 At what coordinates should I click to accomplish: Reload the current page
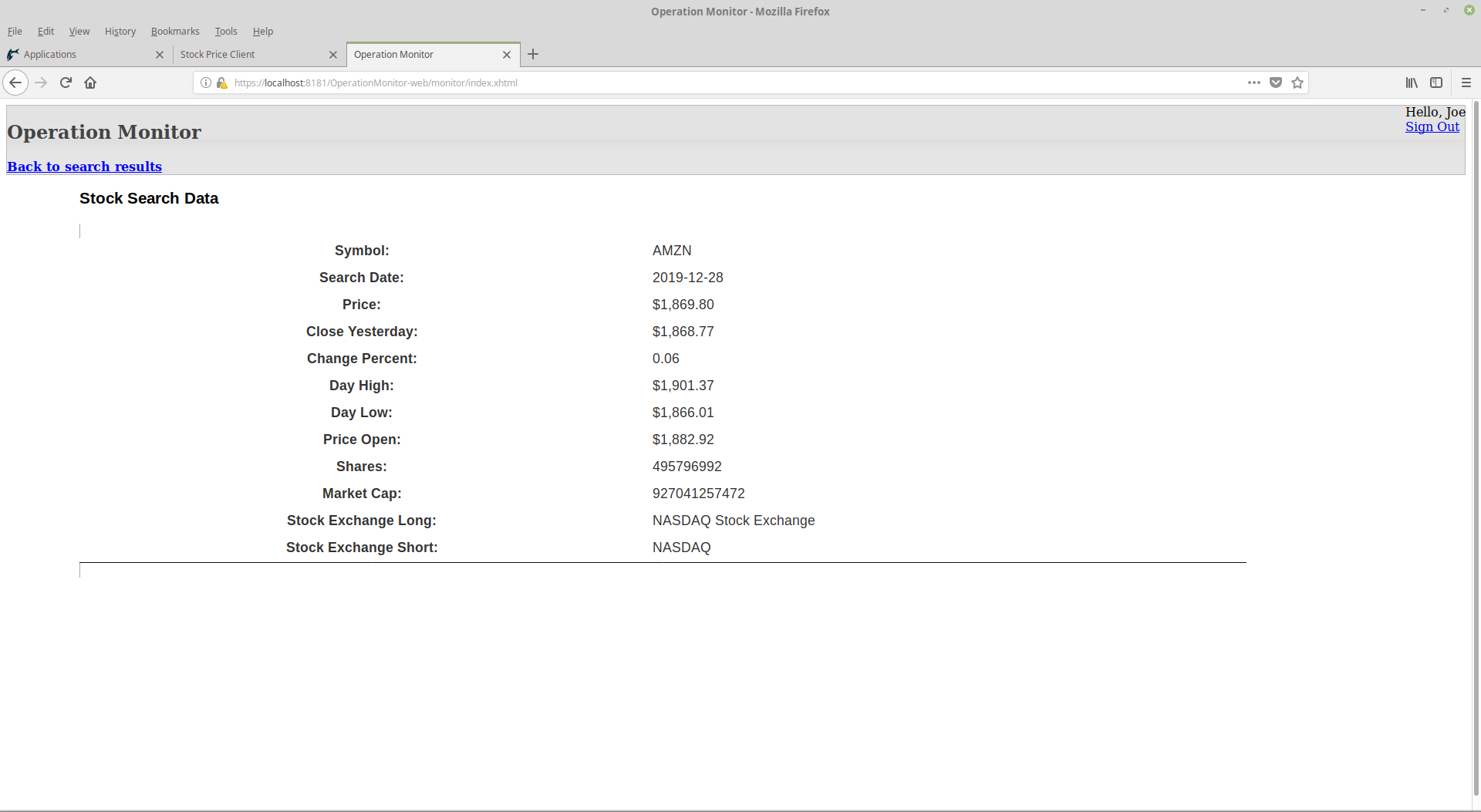(x=66, y=83)
